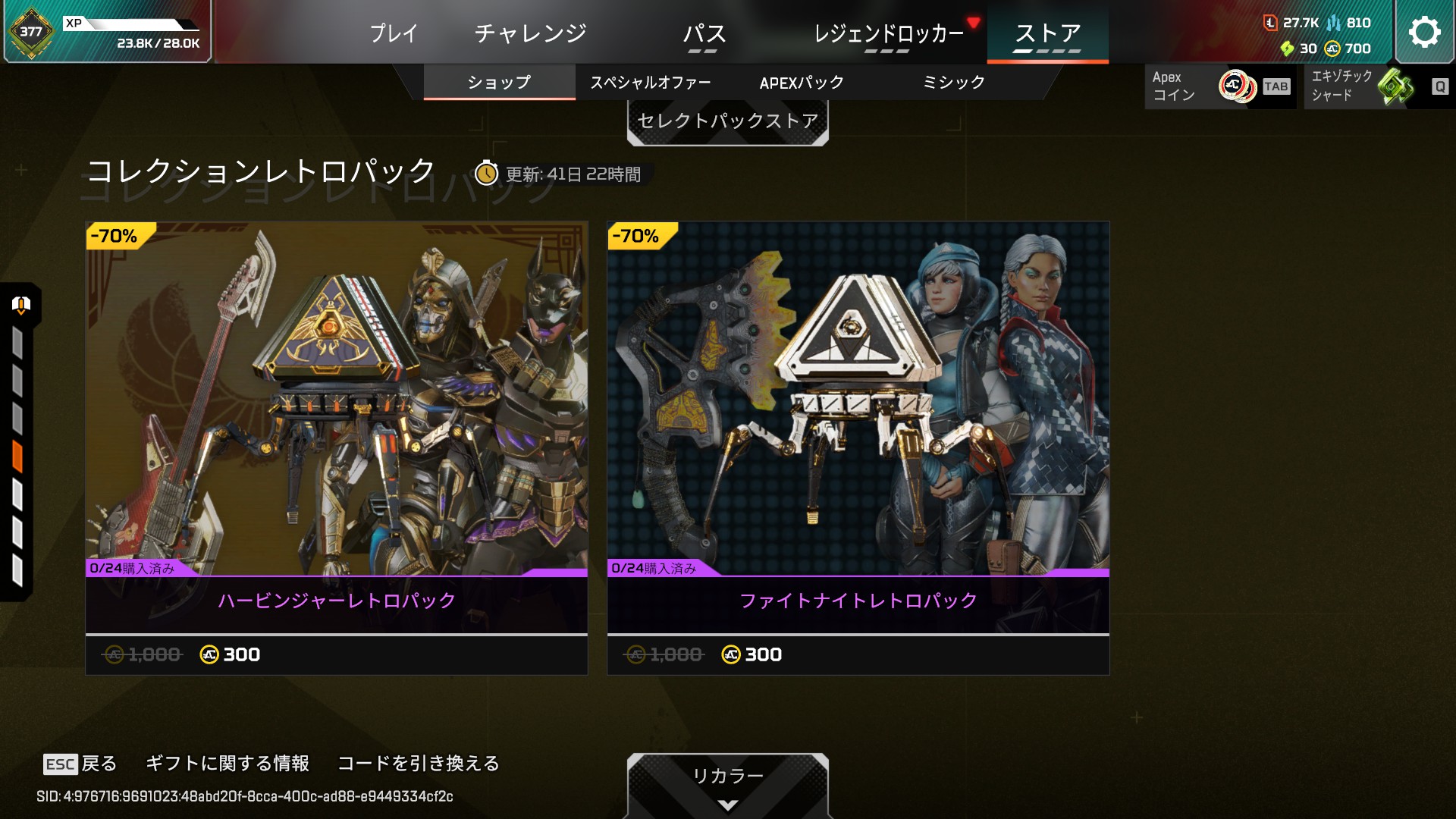Click the refresh timer clock icon

pyautogui.click(x=486, y=174)
